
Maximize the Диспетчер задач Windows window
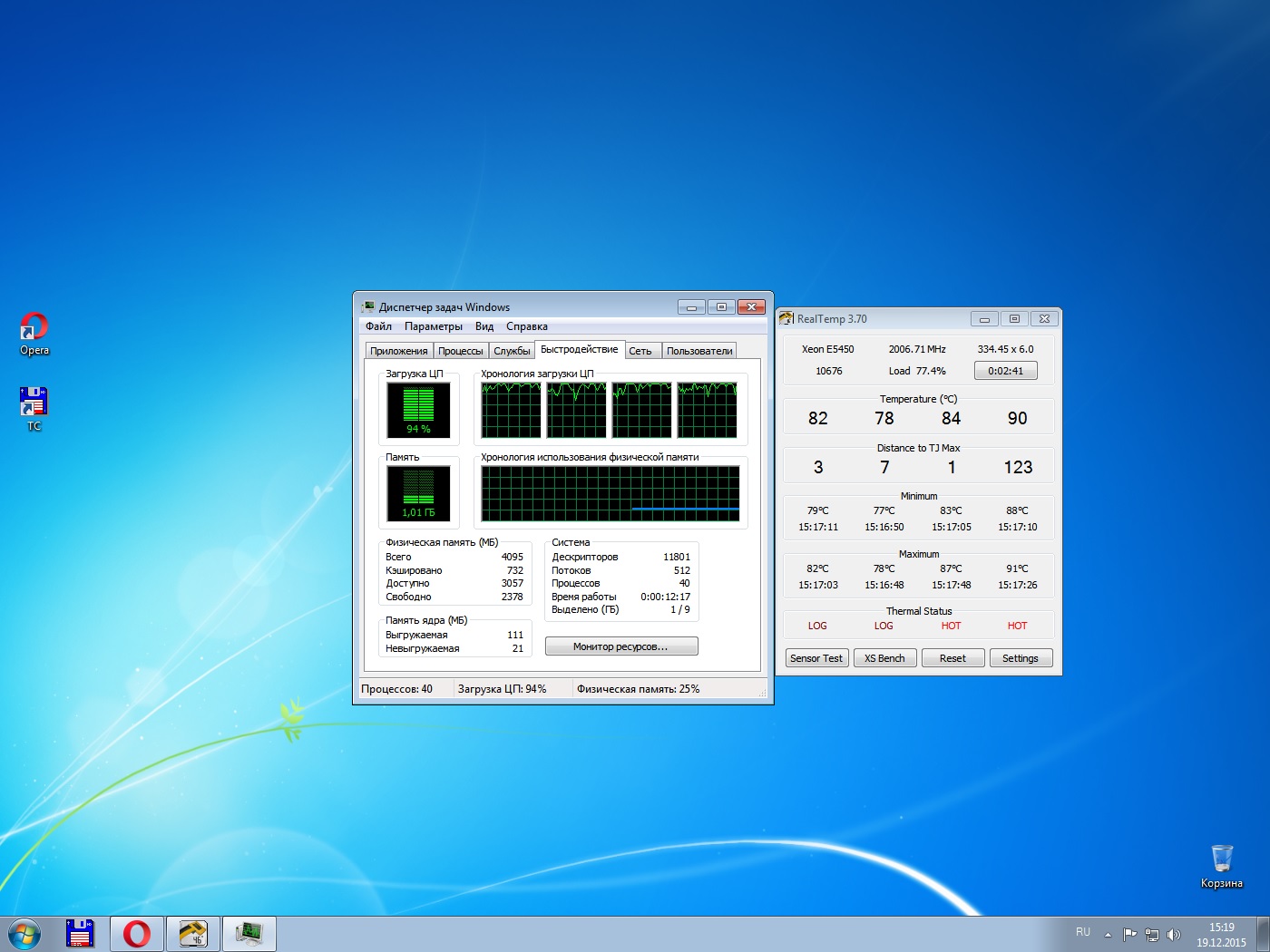pyautogui.click(x=721, y=307)
